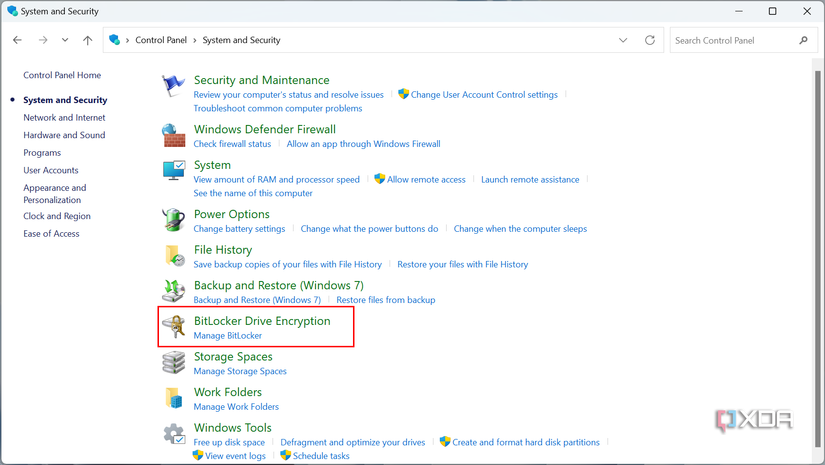Click Save backup copies with File History
The width and height of the screenshot is (825, 465).
coord(287,265)
